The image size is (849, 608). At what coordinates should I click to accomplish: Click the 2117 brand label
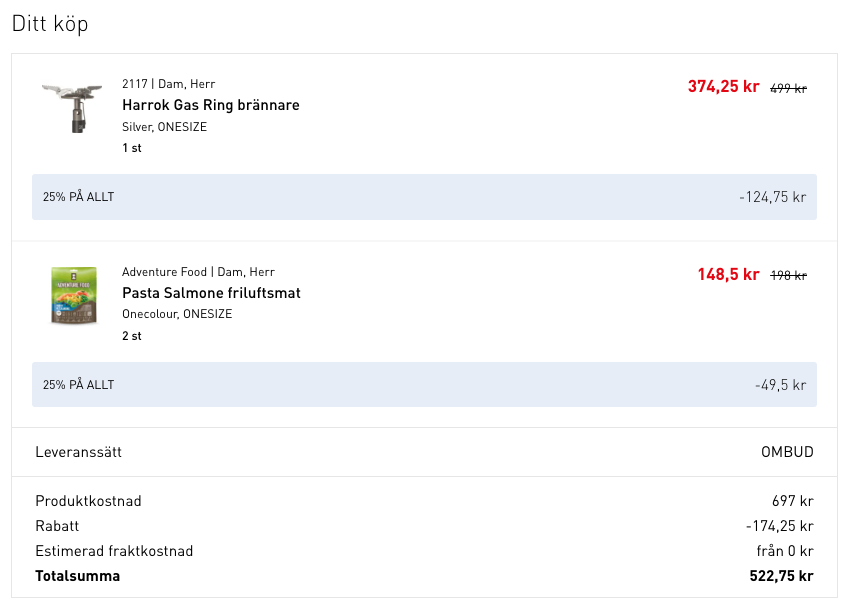(134, 84)
